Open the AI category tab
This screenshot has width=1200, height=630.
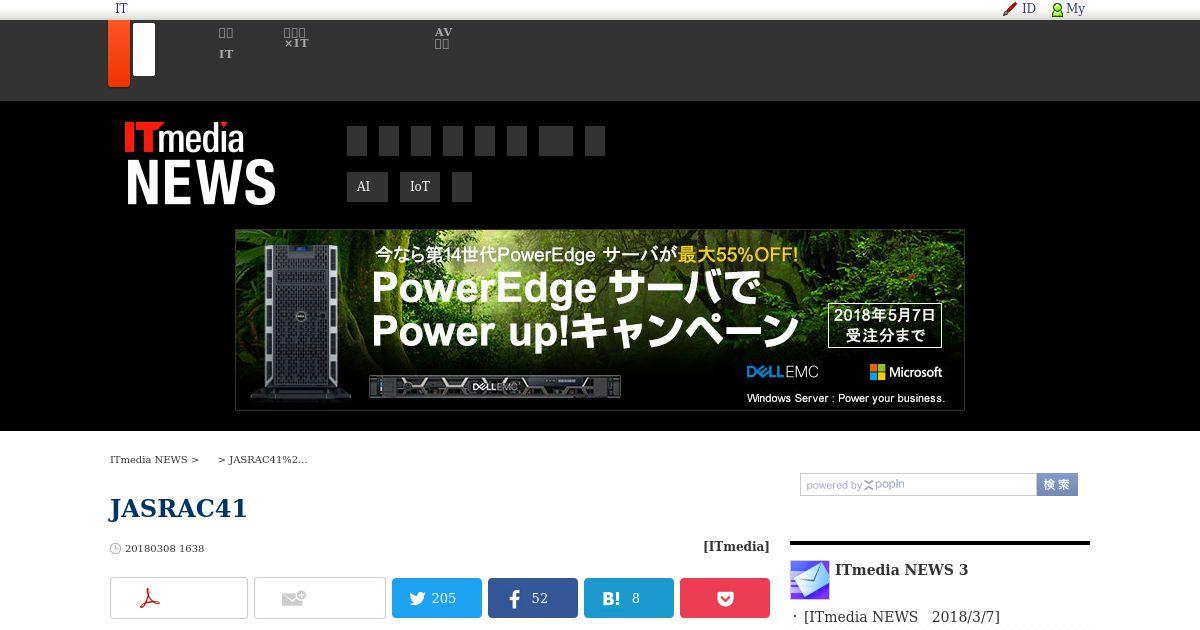point(367,187)
